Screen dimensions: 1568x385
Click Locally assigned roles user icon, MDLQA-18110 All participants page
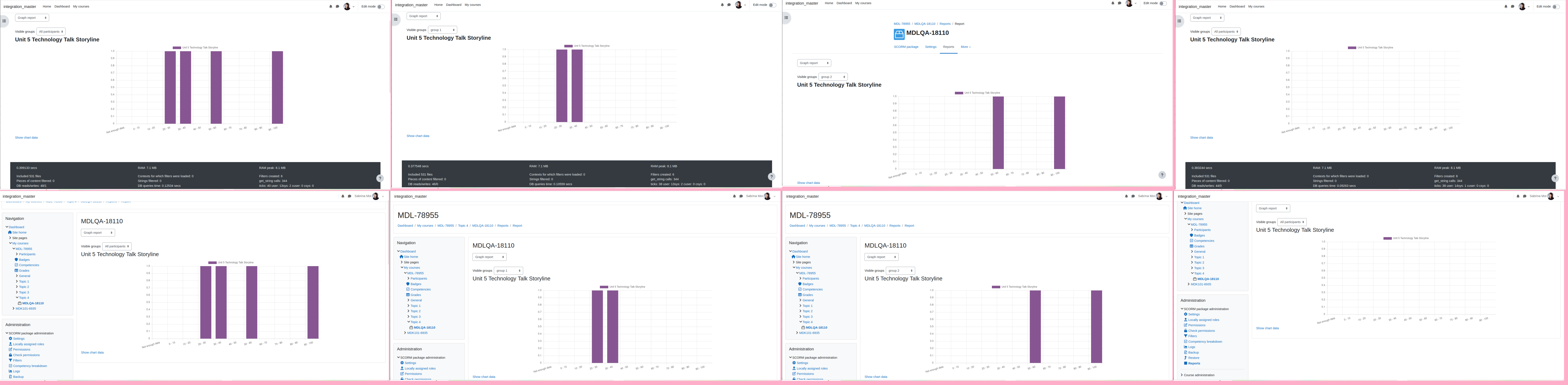coord(10,344)
